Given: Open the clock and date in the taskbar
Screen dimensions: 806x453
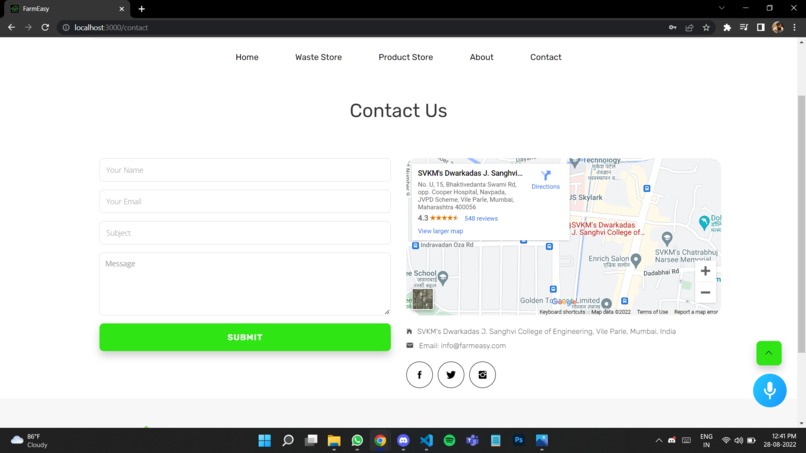Looking at the screenshot, I should tap(779, 441).
